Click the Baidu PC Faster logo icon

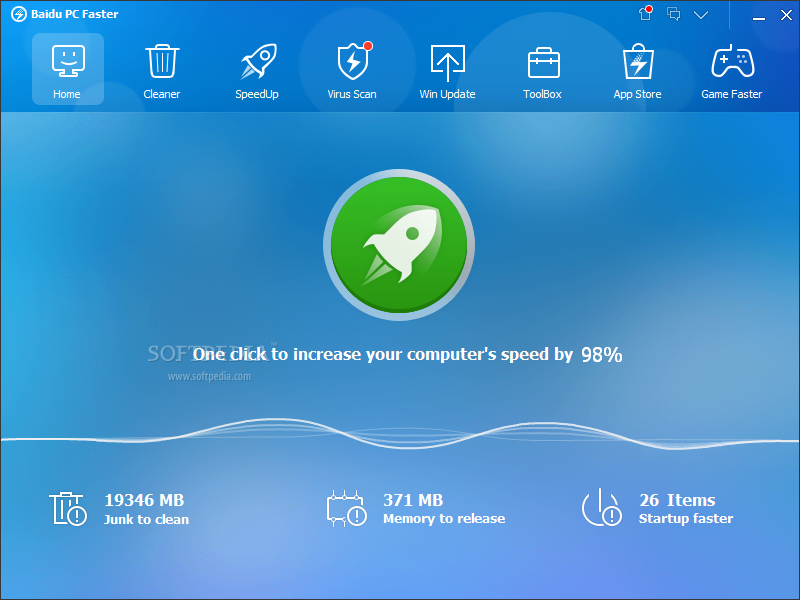tap(19, 14)
